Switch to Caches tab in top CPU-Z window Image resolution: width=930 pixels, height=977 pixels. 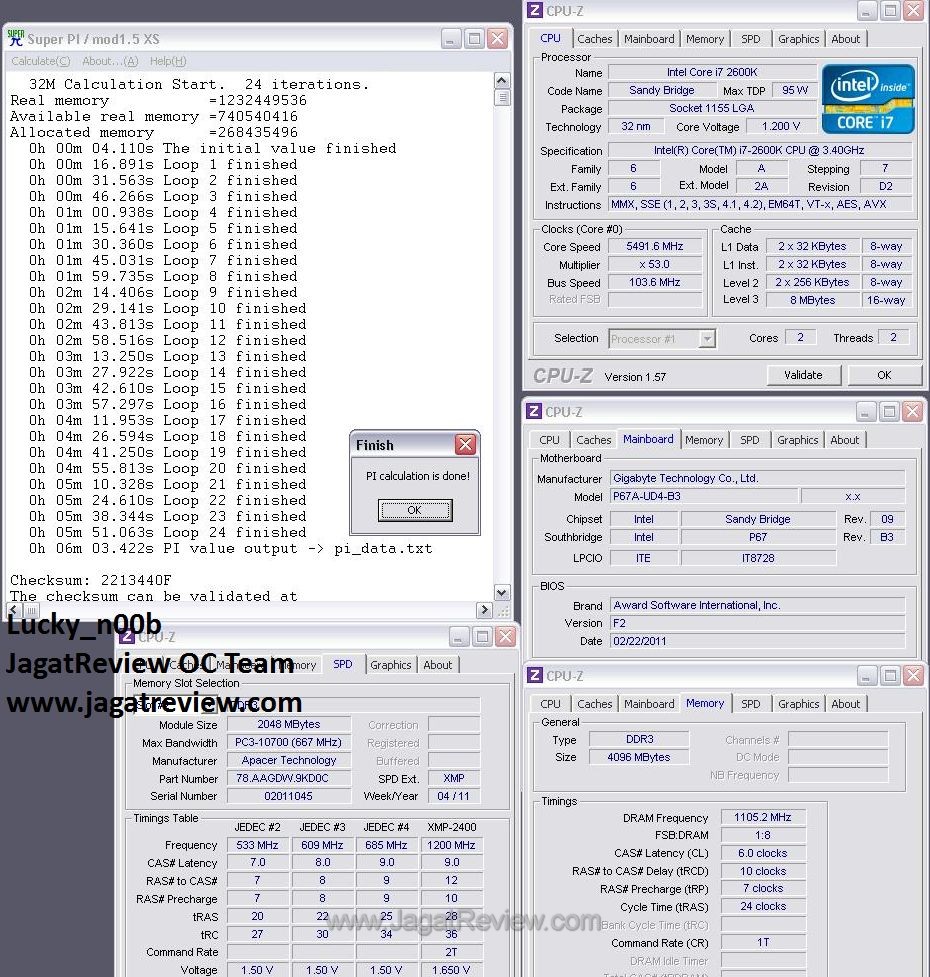point(595,39)
